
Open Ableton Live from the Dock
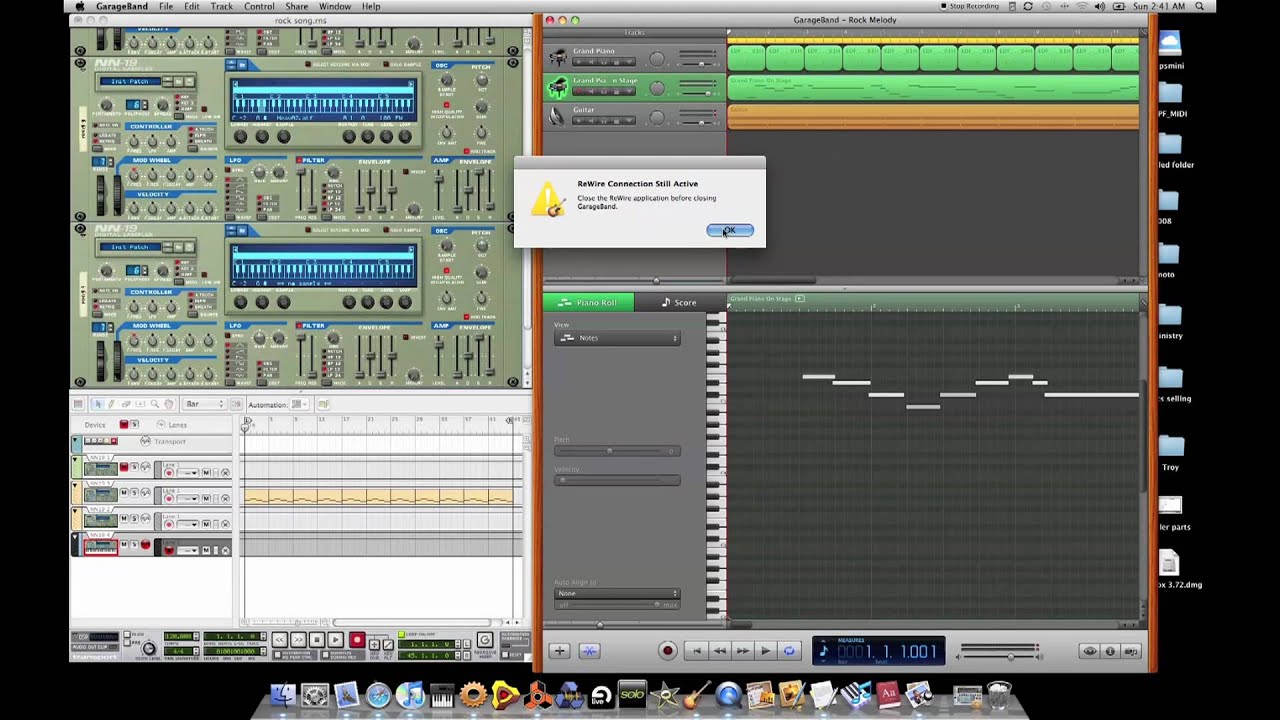pyautogui.click(x=601, y=695)
